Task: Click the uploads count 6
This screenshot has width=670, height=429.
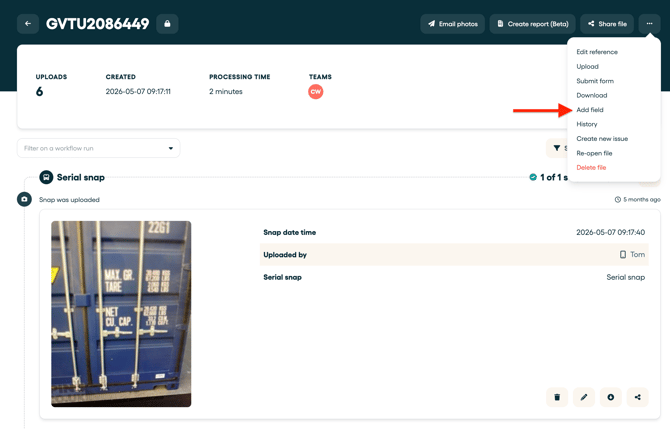Action: tap(39, 91)
